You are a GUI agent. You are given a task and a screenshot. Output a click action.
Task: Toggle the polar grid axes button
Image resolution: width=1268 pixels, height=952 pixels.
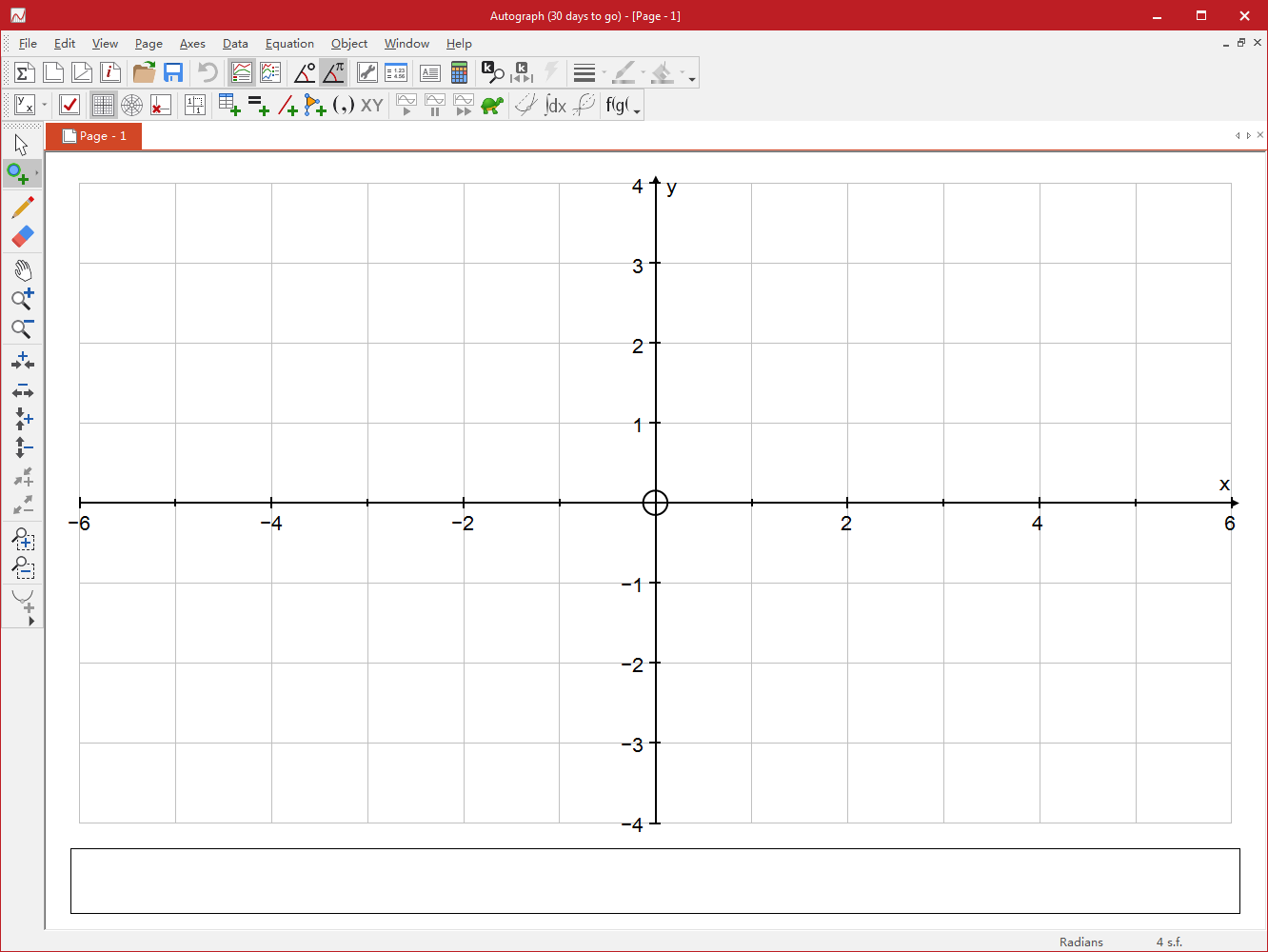click(131, 105)
